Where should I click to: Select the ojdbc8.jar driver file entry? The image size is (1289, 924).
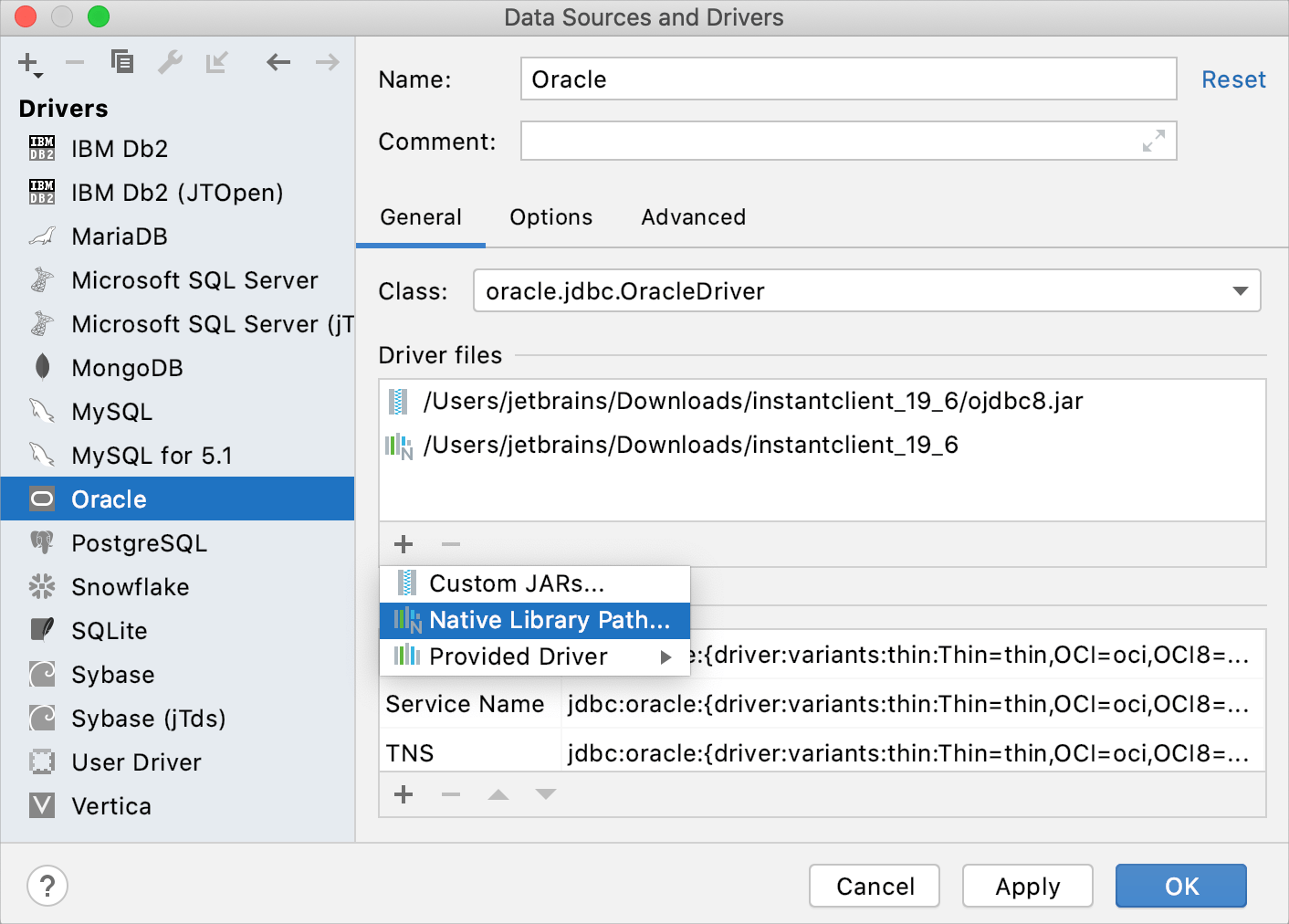(x=753, y=401)
